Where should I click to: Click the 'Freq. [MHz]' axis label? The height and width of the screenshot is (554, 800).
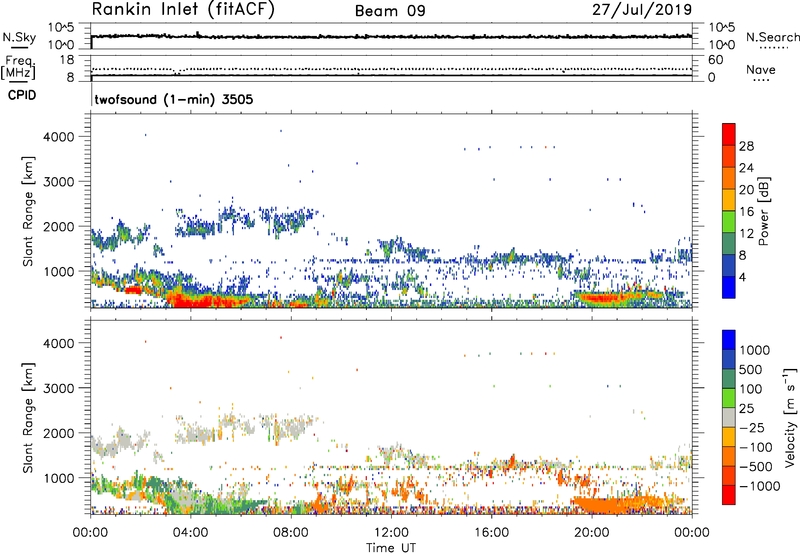point(18,68)
